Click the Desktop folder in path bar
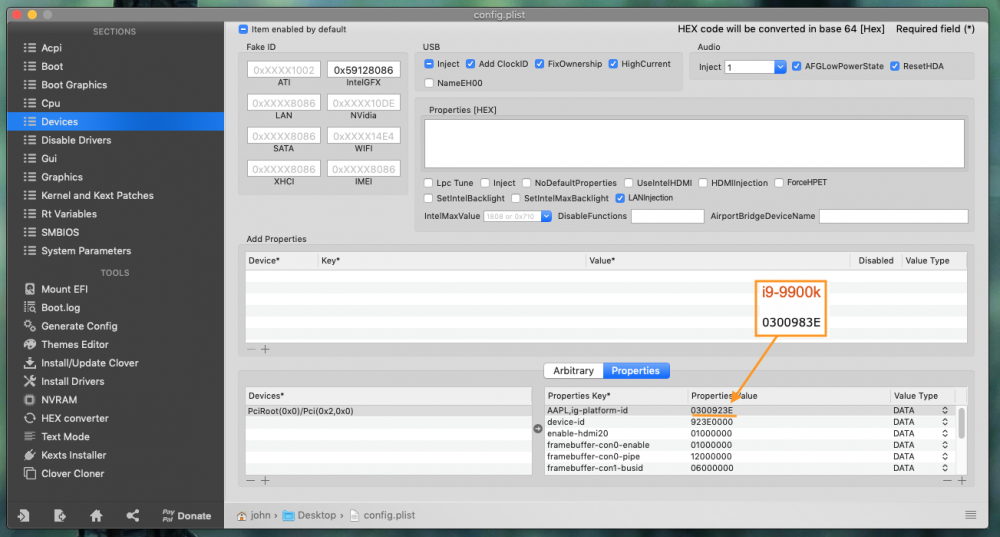 [310, 515]
